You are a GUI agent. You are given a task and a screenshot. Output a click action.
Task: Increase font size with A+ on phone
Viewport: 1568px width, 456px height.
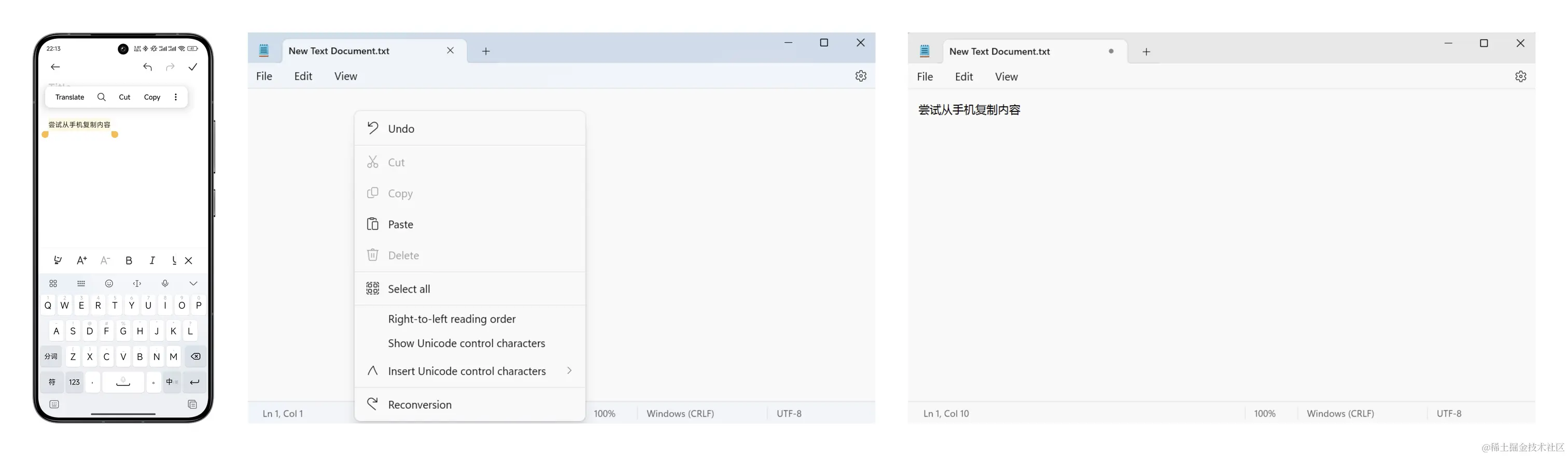81,260
